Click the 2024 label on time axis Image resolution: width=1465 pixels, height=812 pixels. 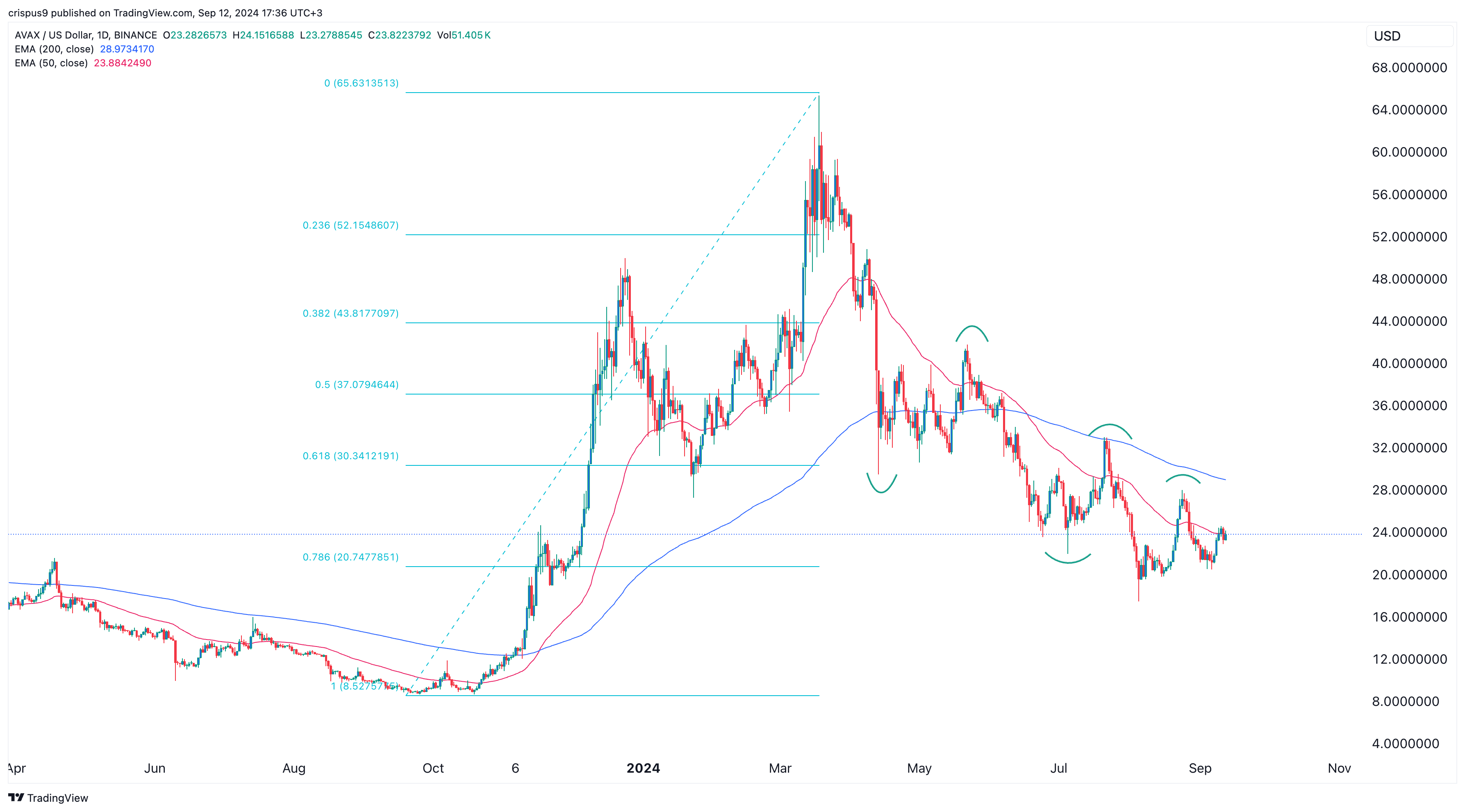[643, 768]
